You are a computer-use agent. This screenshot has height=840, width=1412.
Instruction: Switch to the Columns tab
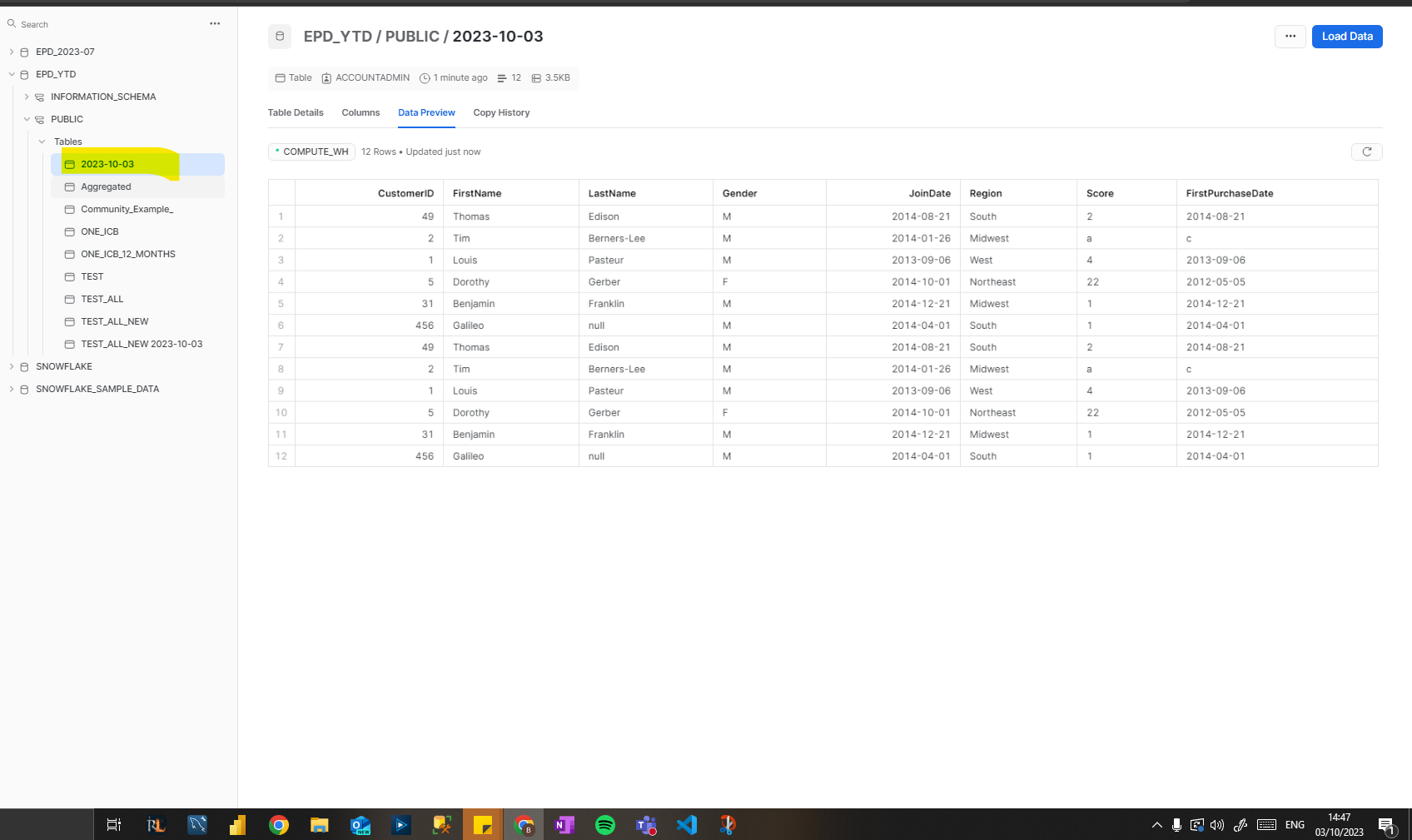[360, 112]
